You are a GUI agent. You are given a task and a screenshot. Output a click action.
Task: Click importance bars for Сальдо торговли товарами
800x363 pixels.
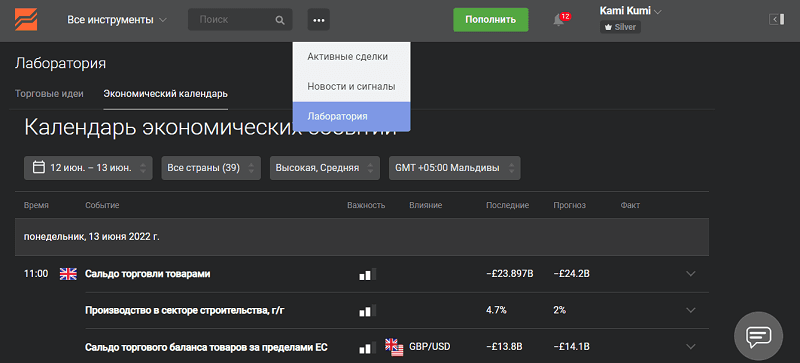point(367,274)
